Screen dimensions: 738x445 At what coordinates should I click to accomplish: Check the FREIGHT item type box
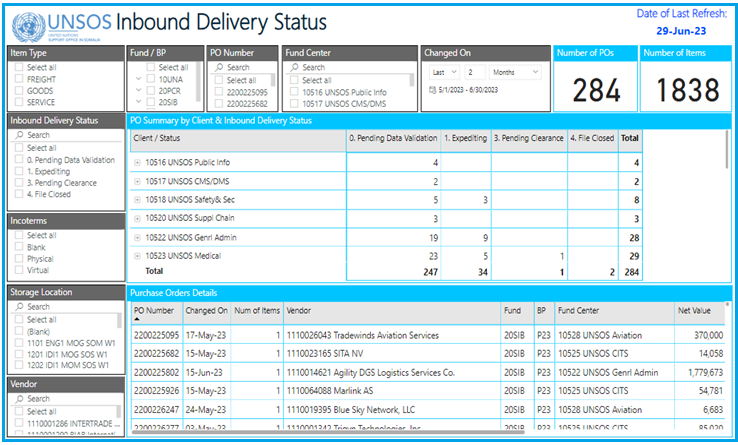click(x=19, y=79)
